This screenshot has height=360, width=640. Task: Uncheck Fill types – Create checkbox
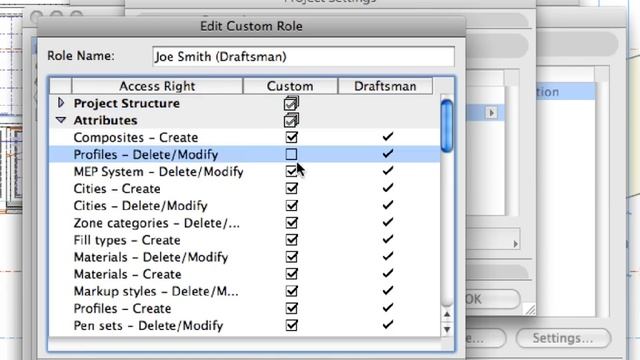[x=291, y=240]
